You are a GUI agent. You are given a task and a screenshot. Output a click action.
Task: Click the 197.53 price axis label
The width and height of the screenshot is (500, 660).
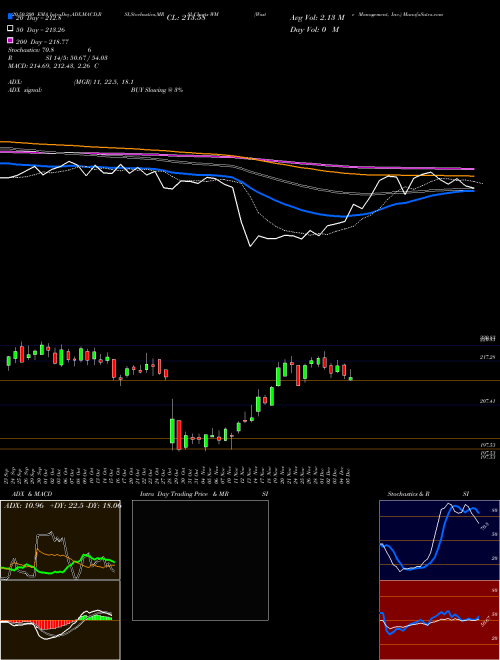(x=487, y=445)
